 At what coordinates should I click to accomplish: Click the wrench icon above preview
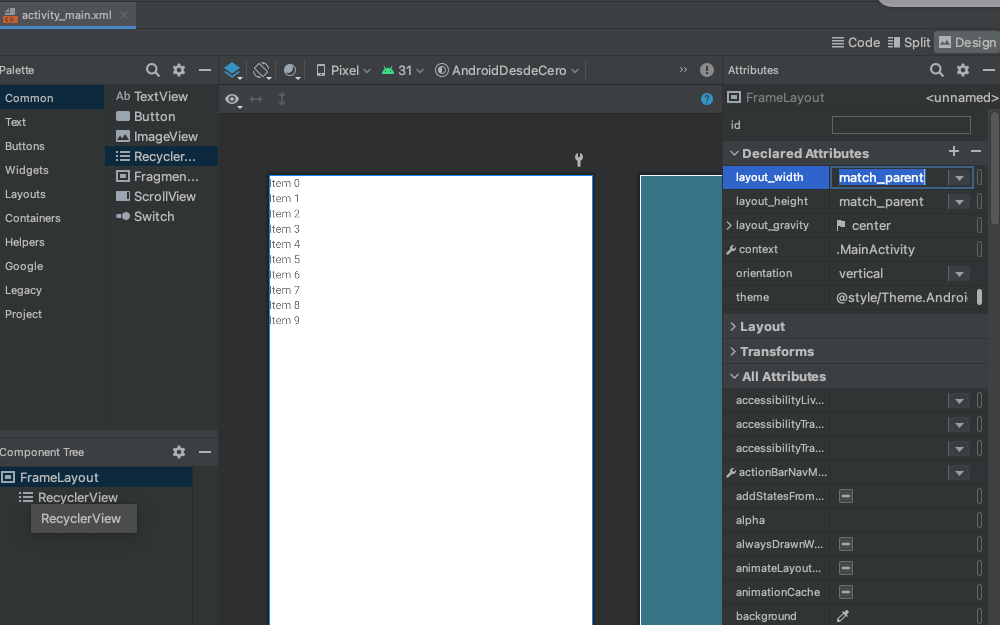(578, 159)
